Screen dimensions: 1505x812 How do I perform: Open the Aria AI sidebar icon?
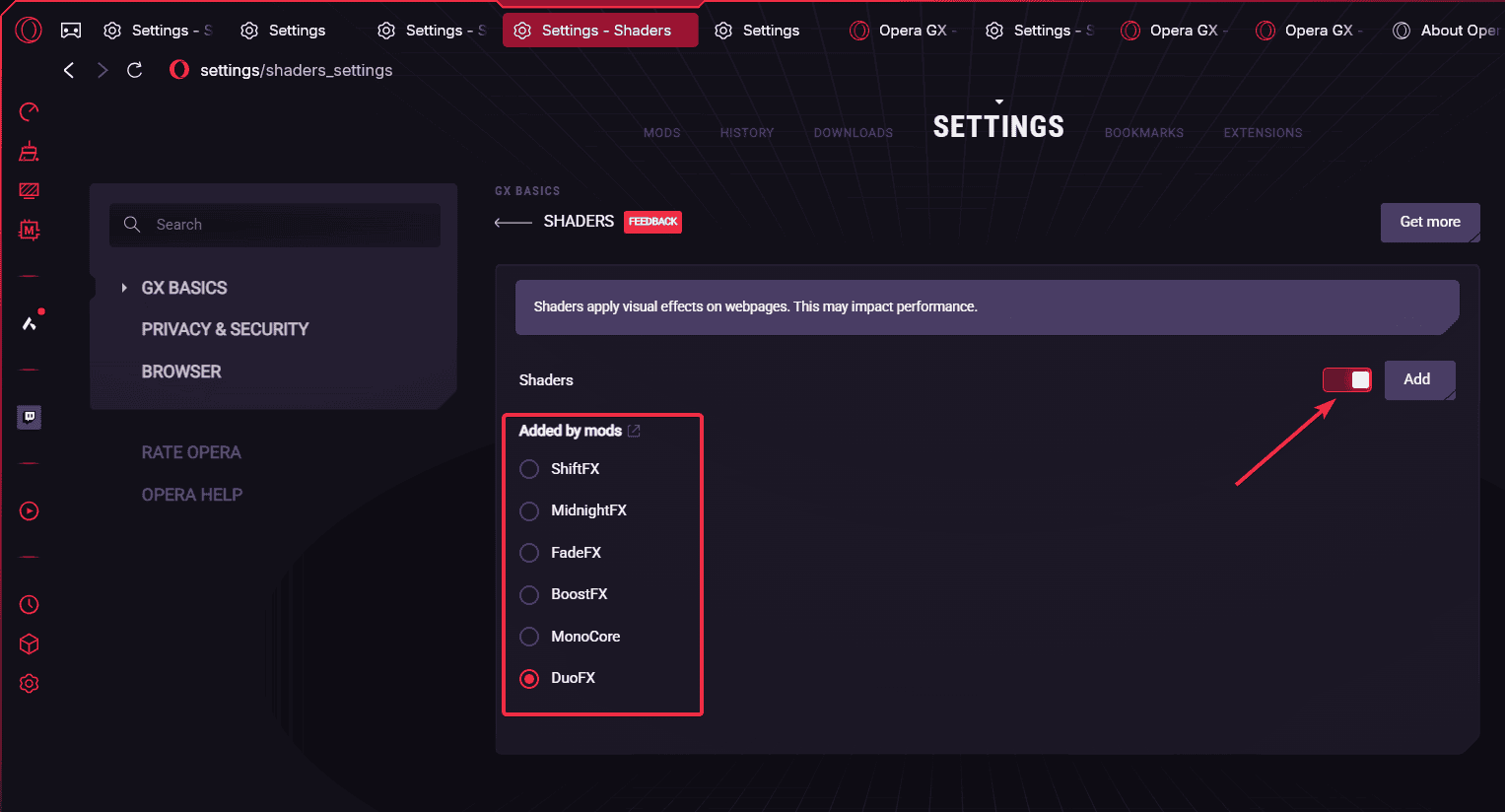pos(30,322)
